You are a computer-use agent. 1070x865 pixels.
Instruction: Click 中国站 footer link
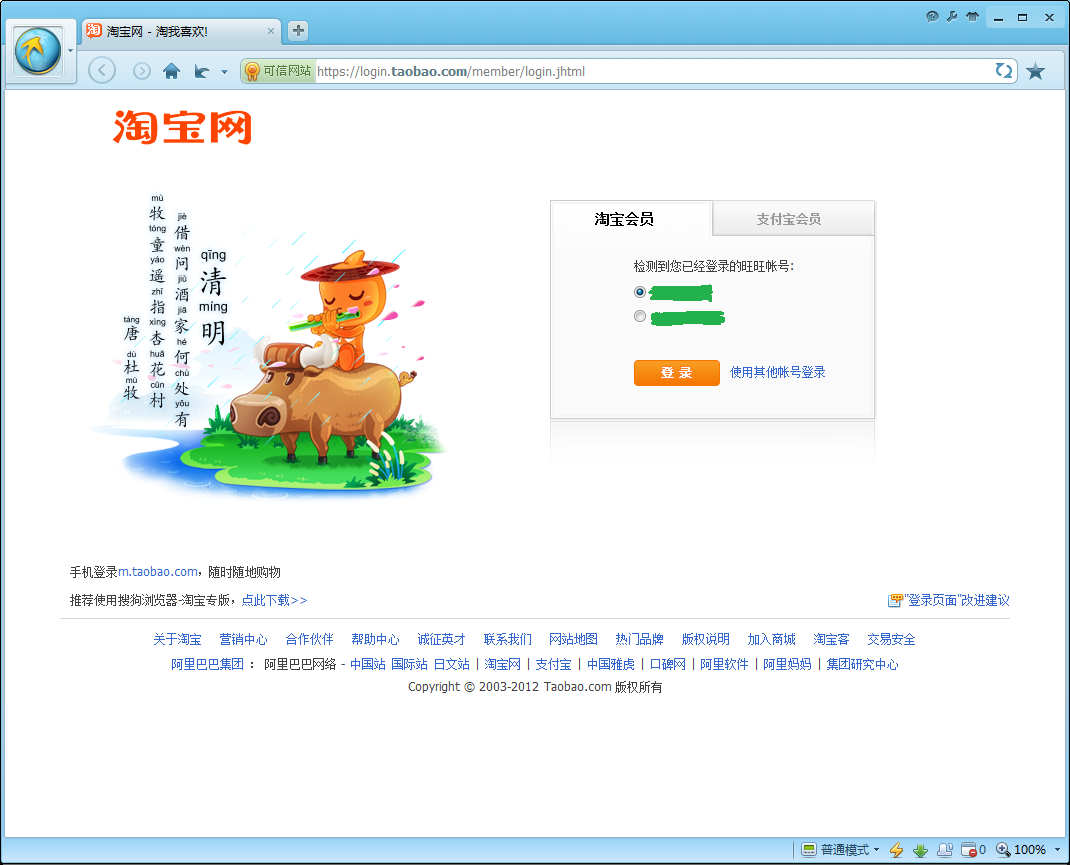[x=368, y=664]
